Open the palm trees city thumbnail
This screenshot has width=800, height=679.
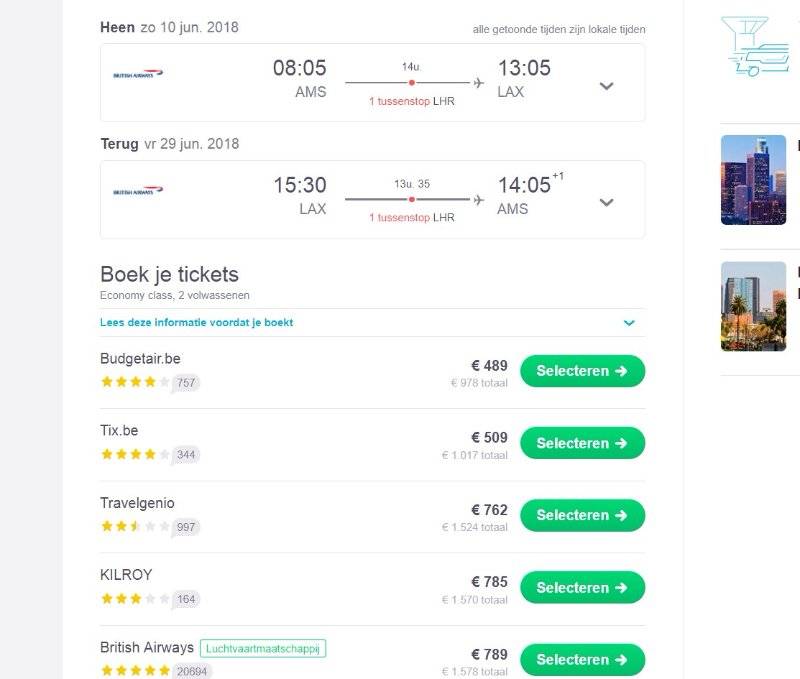(753, 306)
